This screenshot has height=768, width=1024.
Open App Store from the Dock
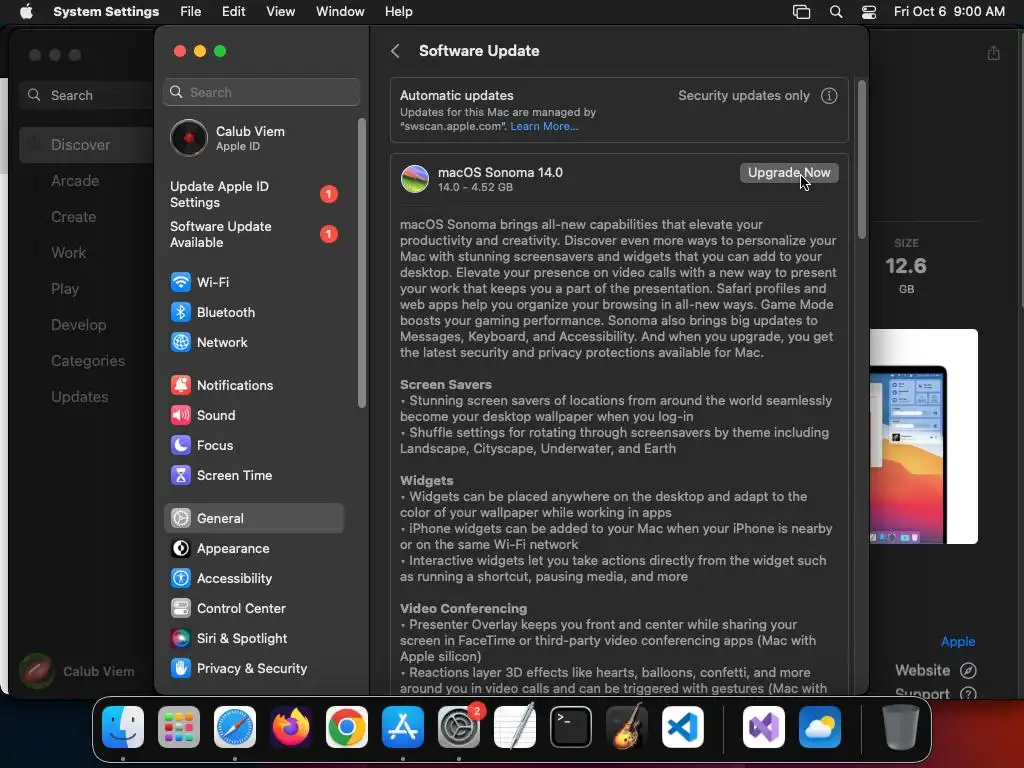403,727
